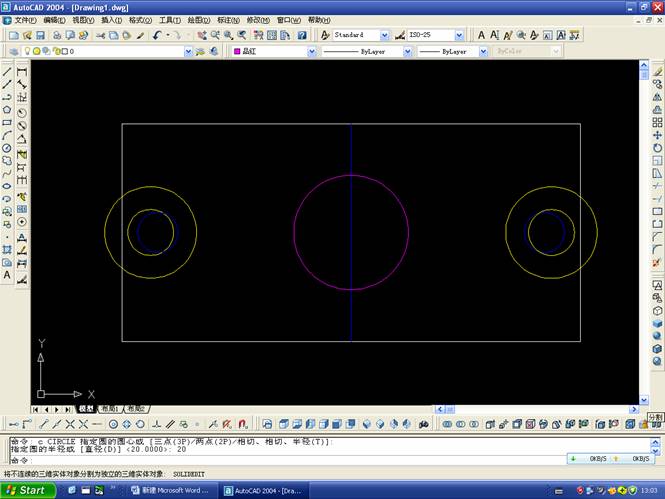Open the first ByLayer linetype dropdown
The height and width of the screenshot is (499, 665).
click(365, 51)
